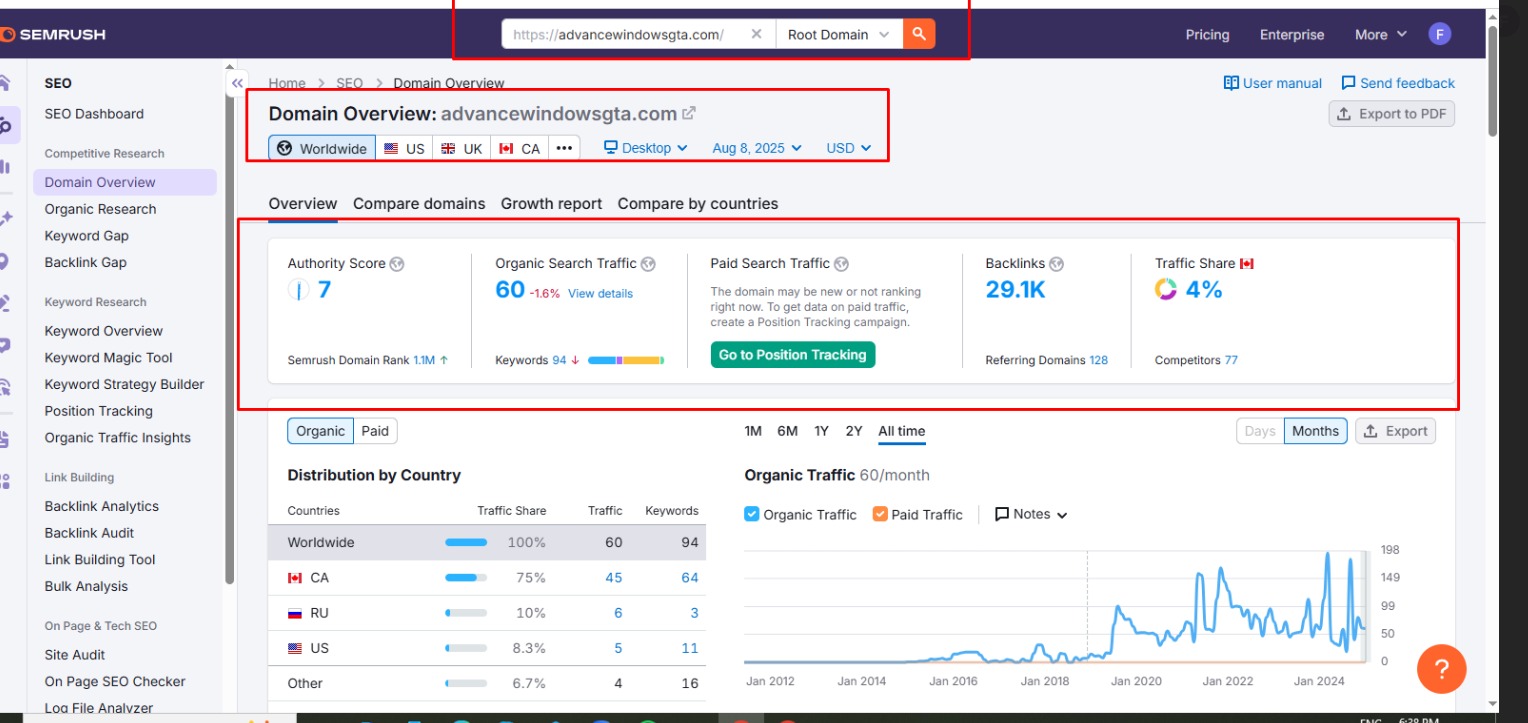This screenshot has height=723, width=1528.
Task: Open the Compare by countries tab
Action: (698, 204)
